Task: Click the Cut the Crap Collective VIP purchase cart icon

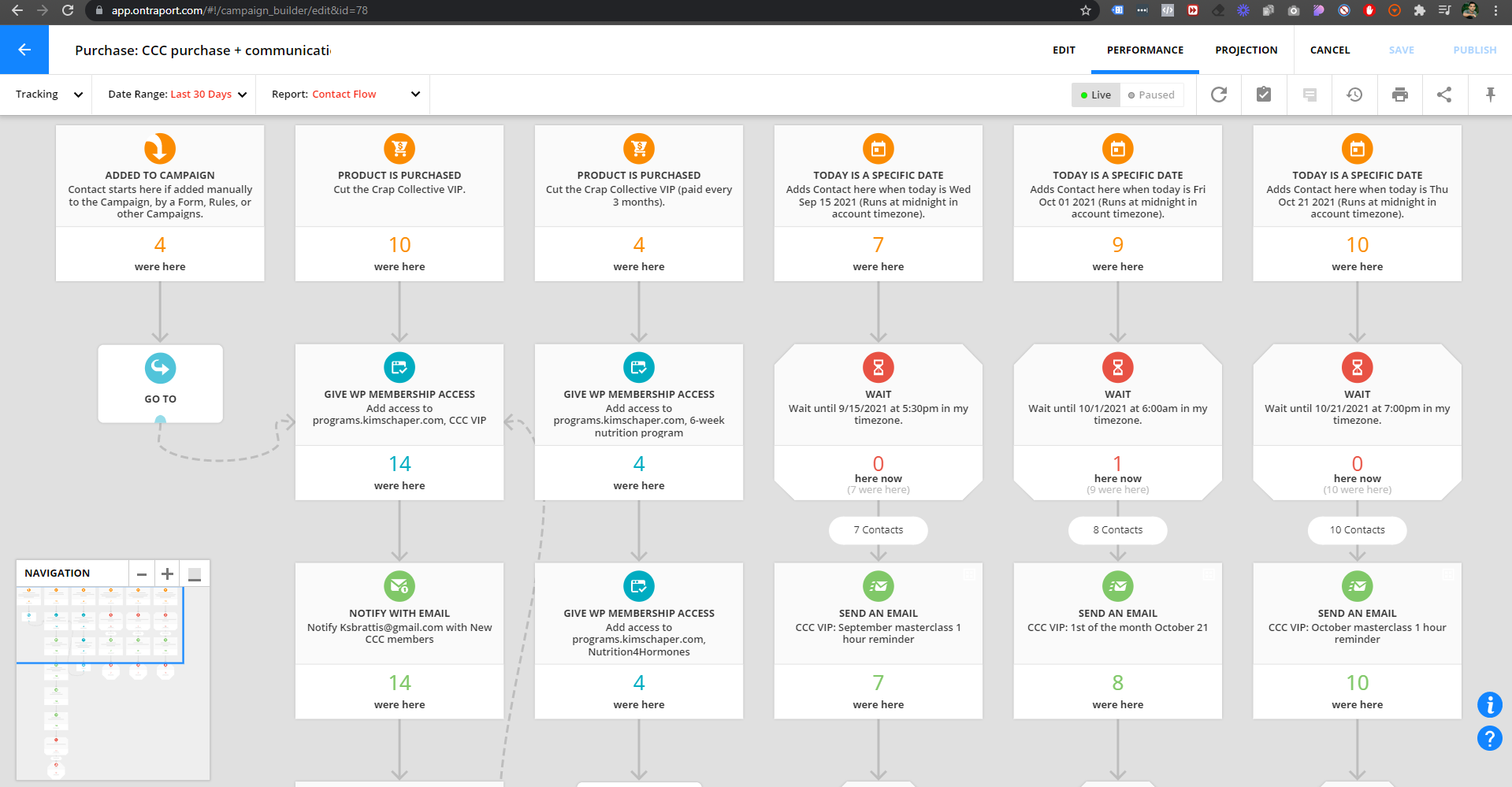Action: pyautogui.click(x=399, y=148)
